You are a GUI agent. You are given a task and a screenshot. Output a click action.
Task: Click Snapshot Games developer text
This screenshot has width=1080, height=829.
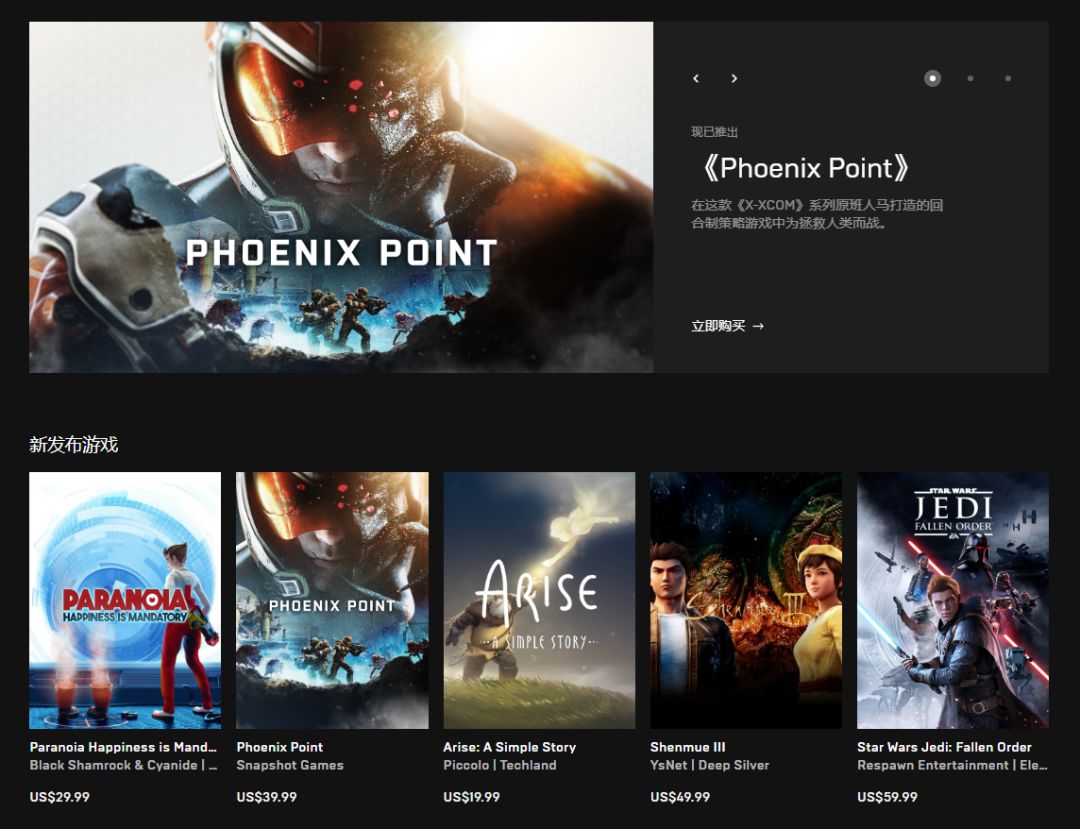click(290, 765)
